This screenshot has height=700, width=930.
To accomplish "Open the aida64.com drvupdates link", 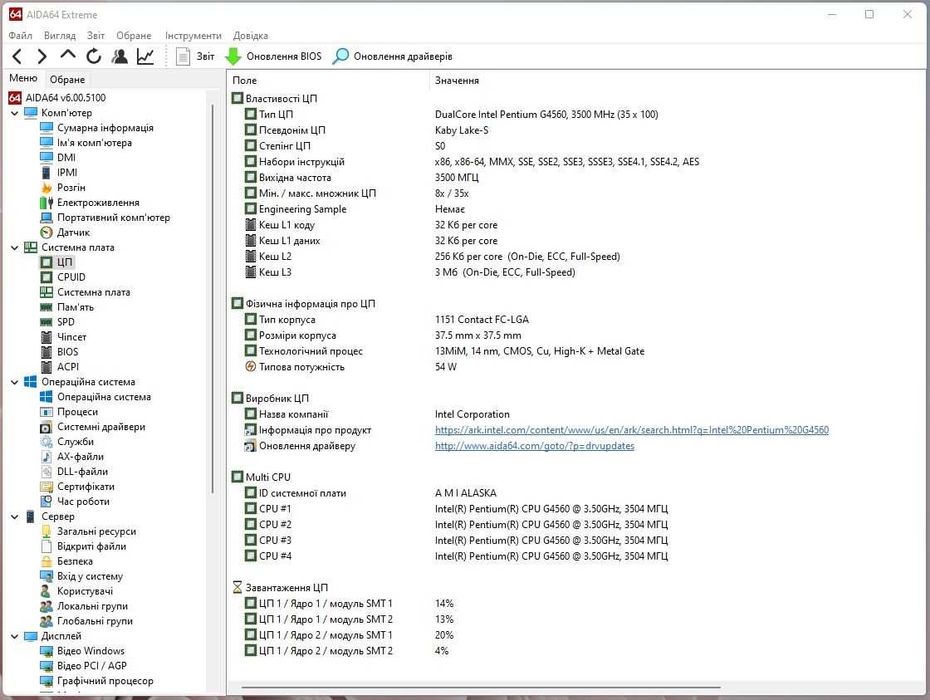I will point(534,446).
